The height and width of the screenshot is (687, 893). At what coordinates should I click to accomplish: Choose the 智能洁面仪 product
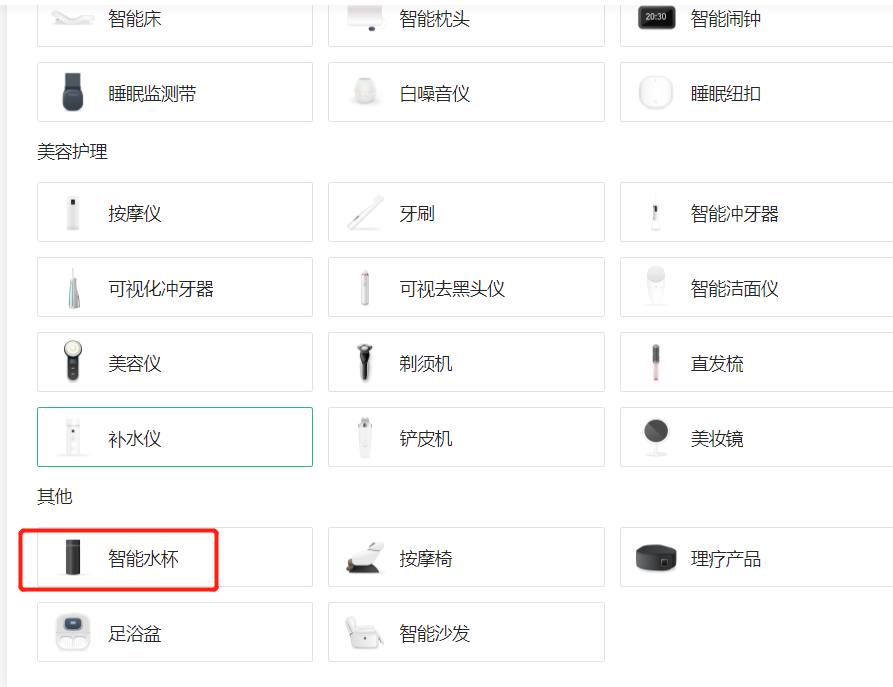[x=755, y=288]
